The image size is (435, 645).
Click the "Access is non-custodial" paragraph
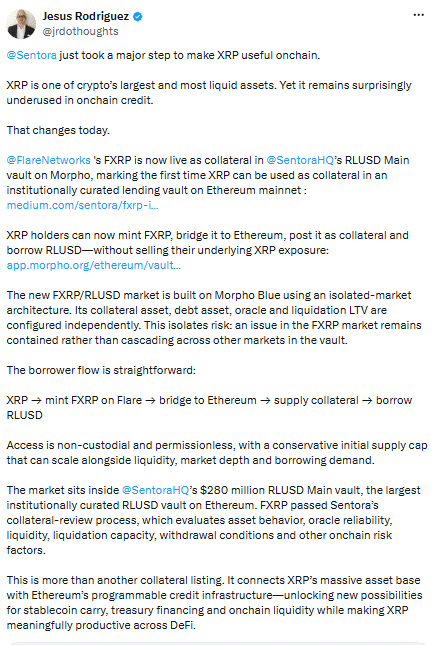[x=217, y=453]
